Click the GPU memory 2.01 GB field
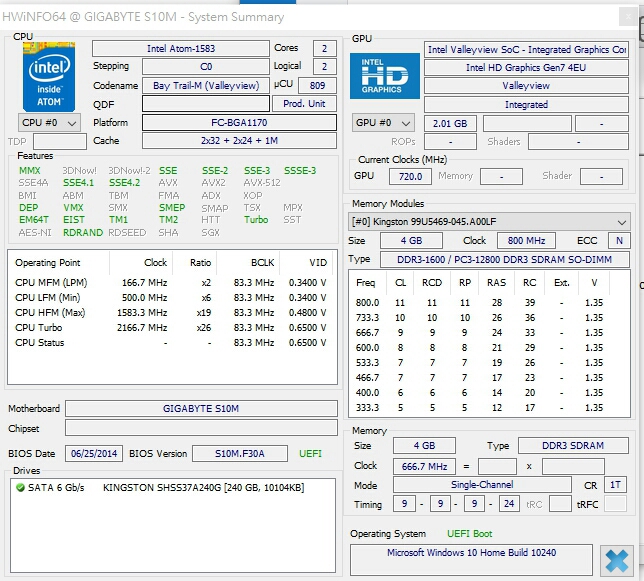The height and width of the screenshot is (581, 644). point(450,123)
